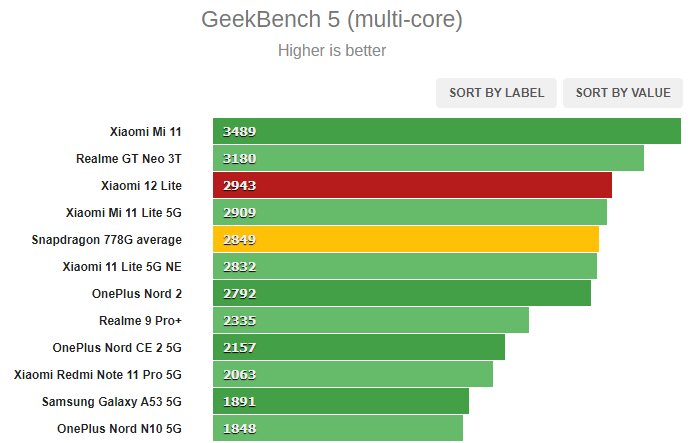Select the Xiaomi Mi 11 Lite 5G bar
Screen dimensions: 693x443
tap(410, 212)
